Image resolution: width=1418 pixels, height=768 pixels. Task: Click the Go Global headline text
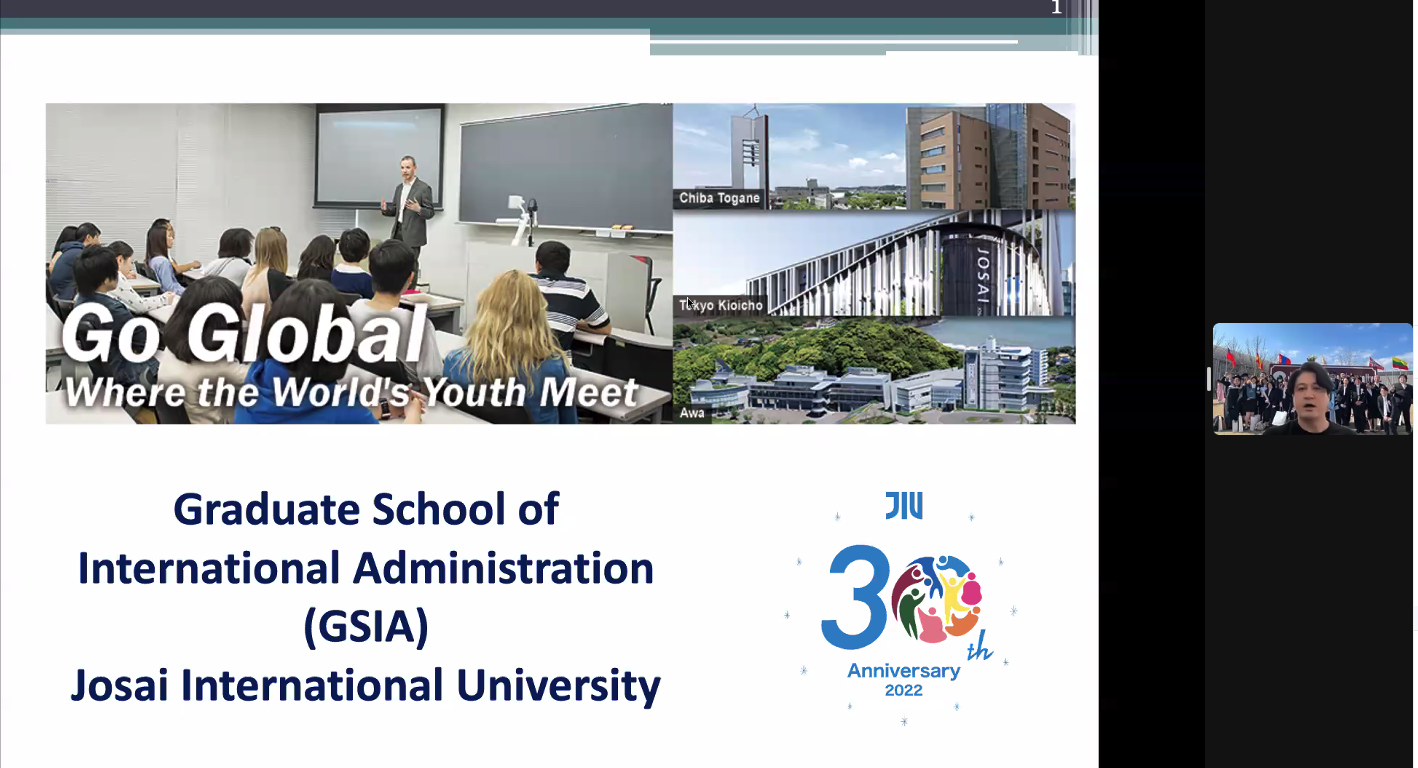(245, 336)
